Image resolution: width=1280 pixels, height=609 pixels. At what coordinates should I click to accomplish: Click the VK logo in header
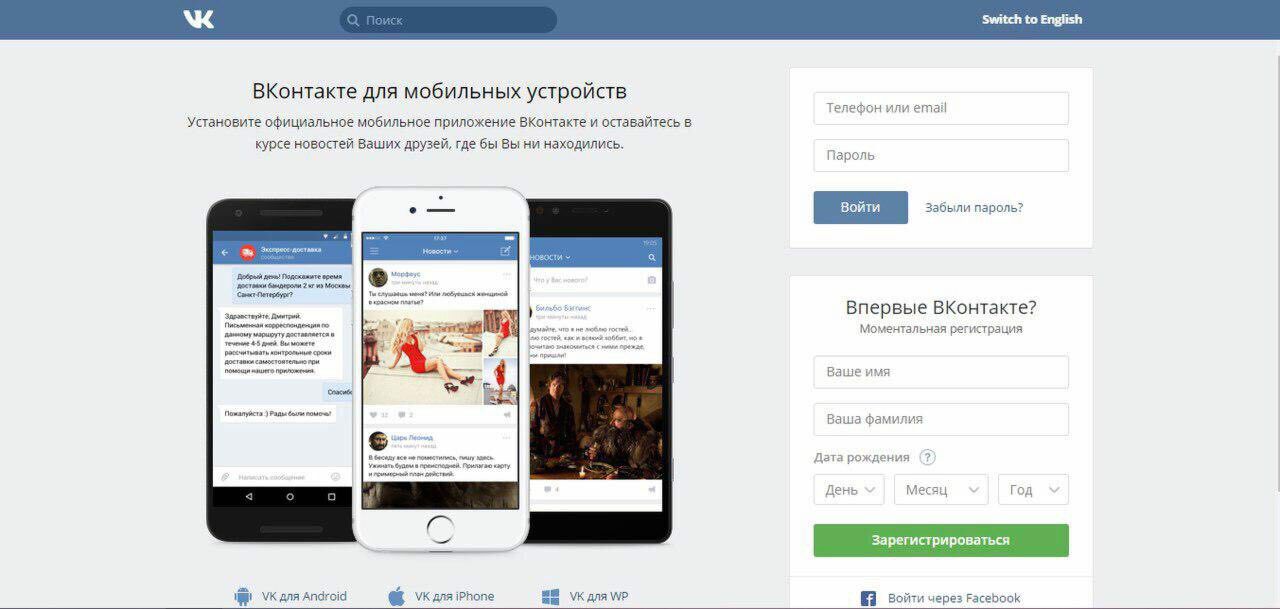pos(199,19)
